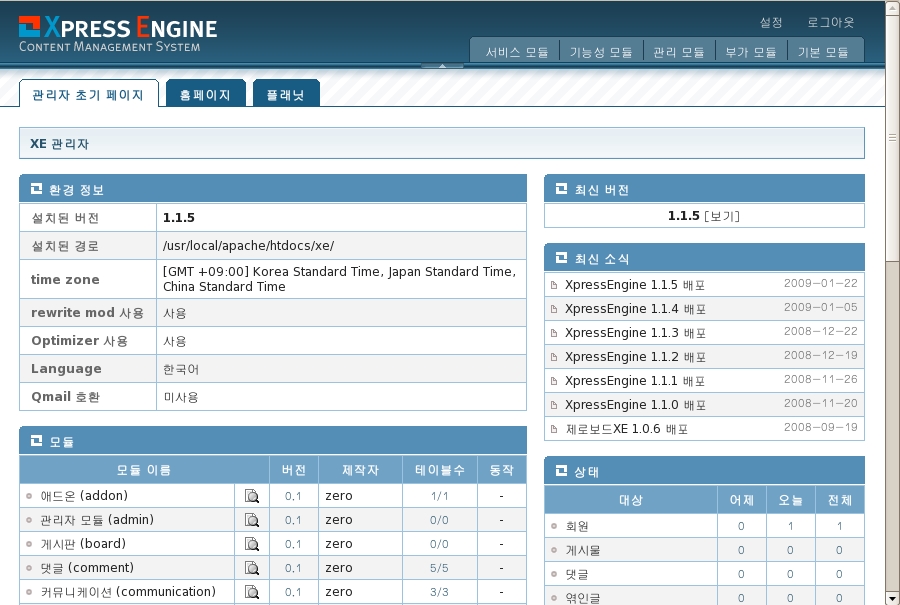
Task: Click the 관리자 모듈 (admin) module name
Action: 97,520
